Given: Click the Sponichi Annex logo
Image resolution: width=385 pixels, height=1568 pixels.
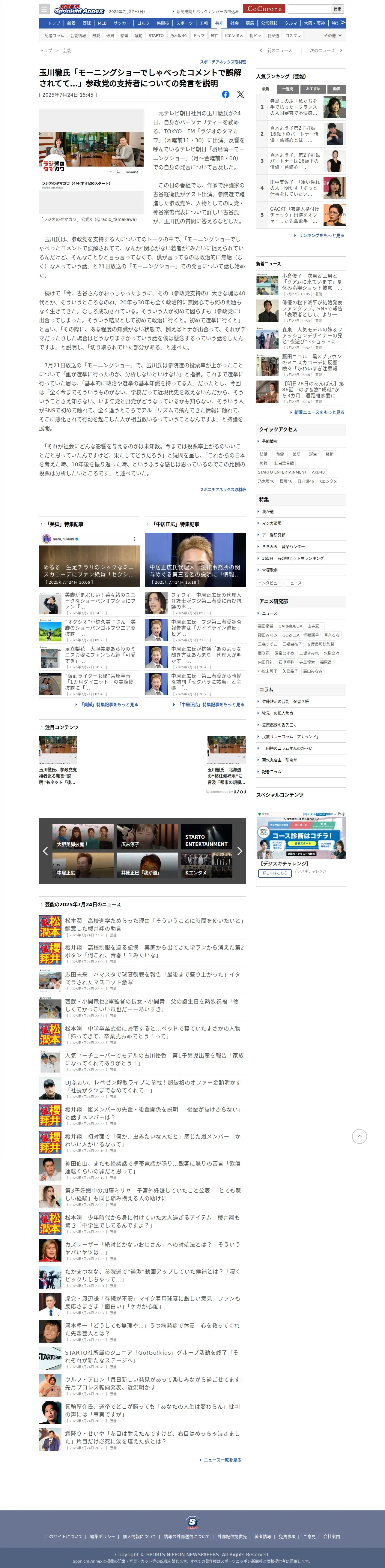Looking at the screenshot, I should [x=79, y=10].
